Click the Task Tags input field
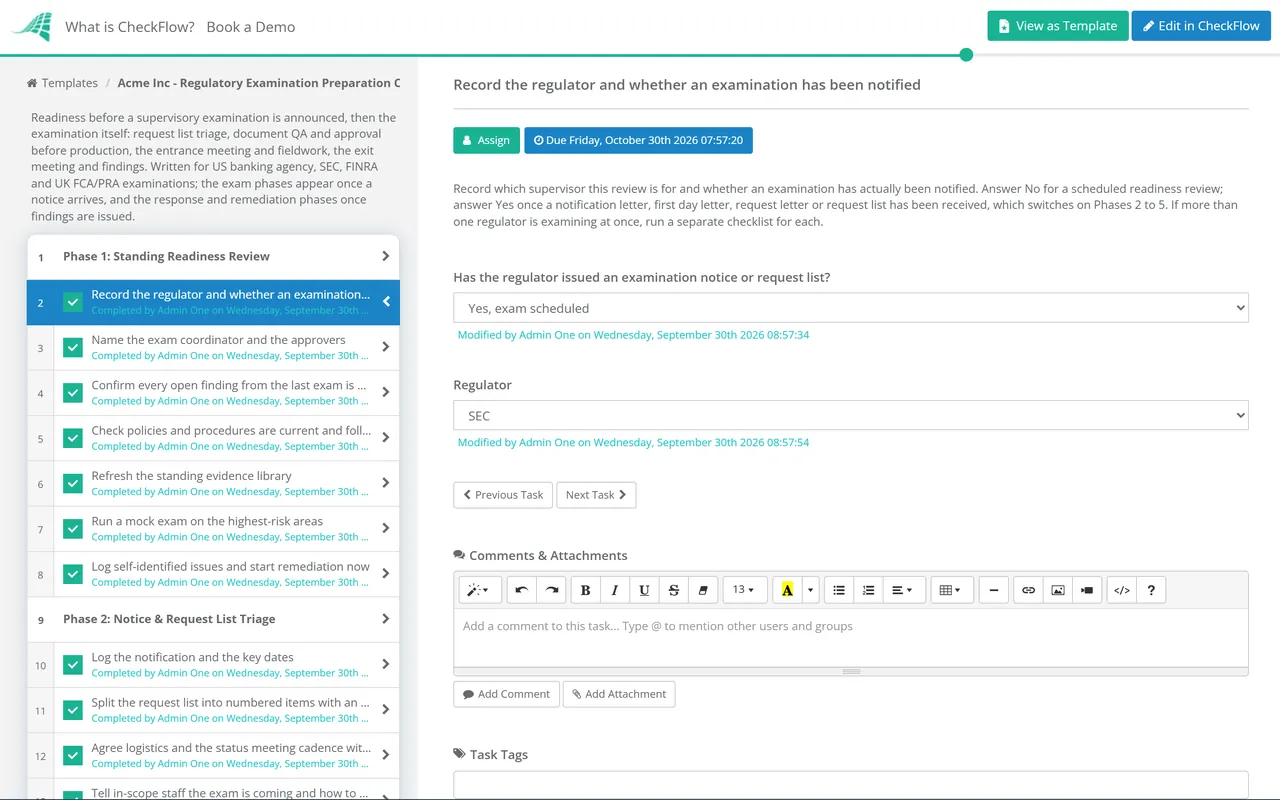 click(851, 785)
